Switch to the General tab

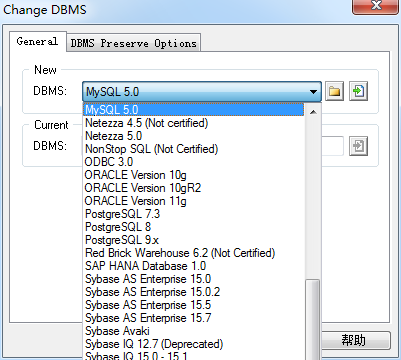(37, 41)
